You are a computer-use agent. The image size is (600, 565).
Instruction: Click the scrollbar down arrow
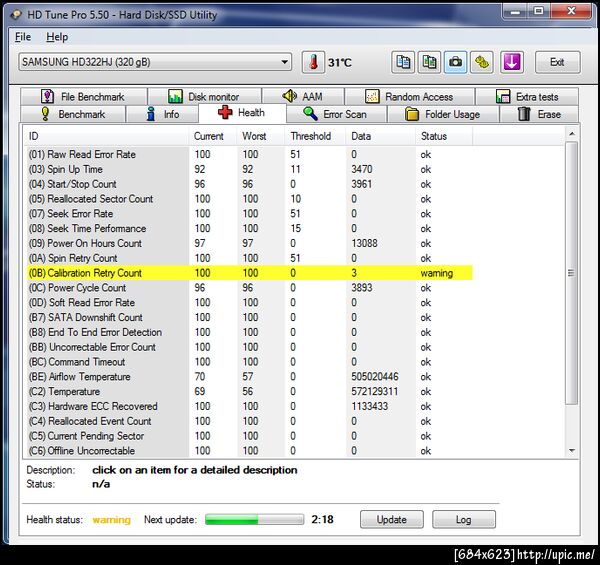pos(572,451)
